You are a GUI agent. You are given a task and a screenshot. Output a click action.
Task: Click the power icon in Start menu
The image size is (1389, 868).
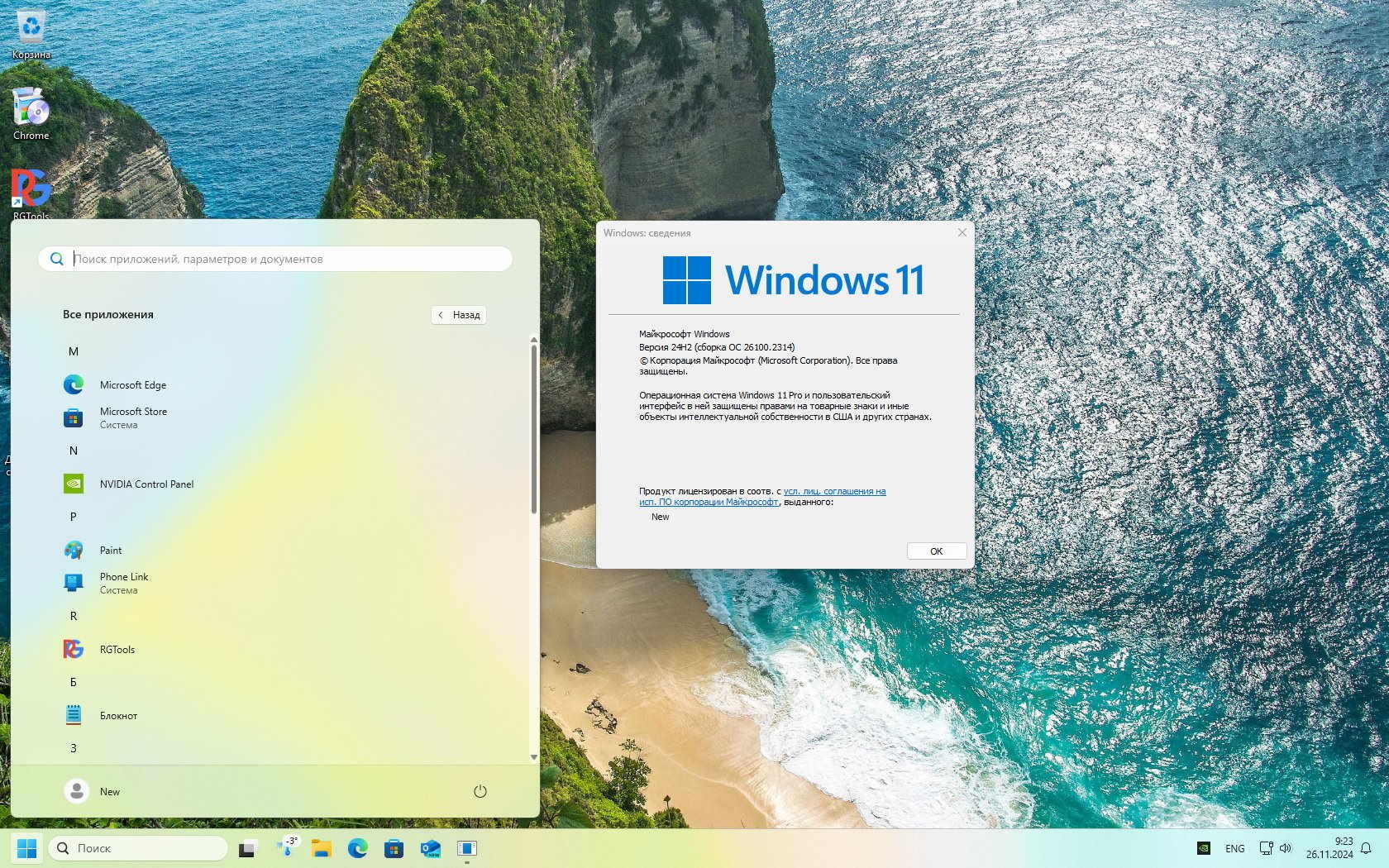pos(480,791)
